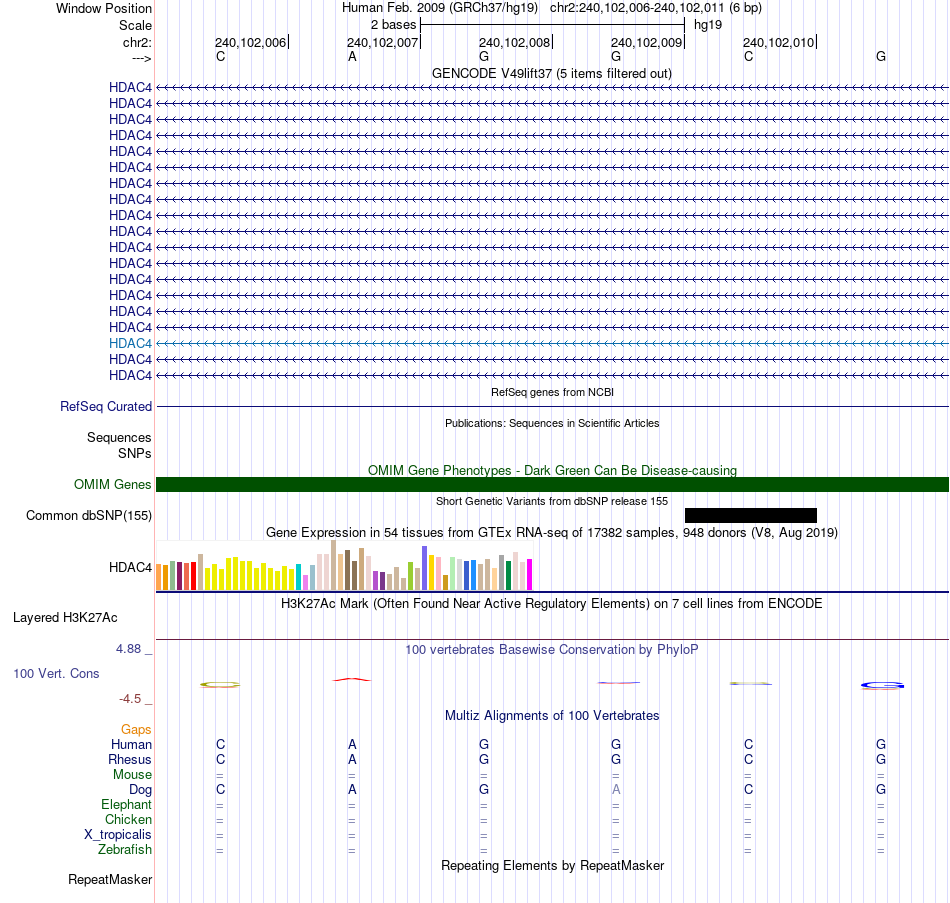The height and width of the screenshot is (903, 950).
Task: Click the OMIM Genes track label
Action: [112, 485]
